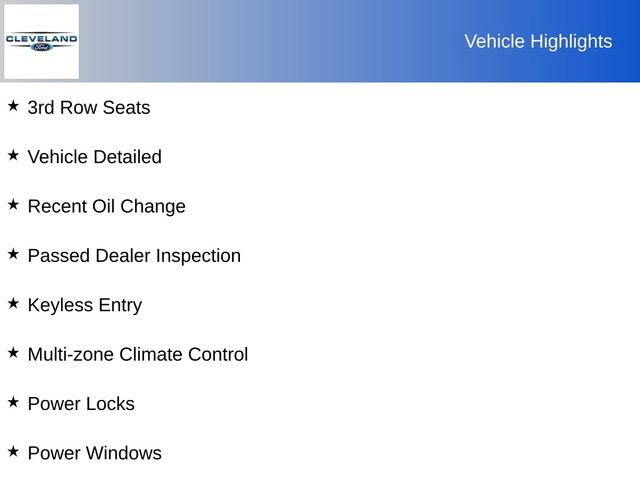The height and width of the screenshot is (480, 640).
Task: Click the CLEVELAND wordmark in the logo
Action: (41, 38)
